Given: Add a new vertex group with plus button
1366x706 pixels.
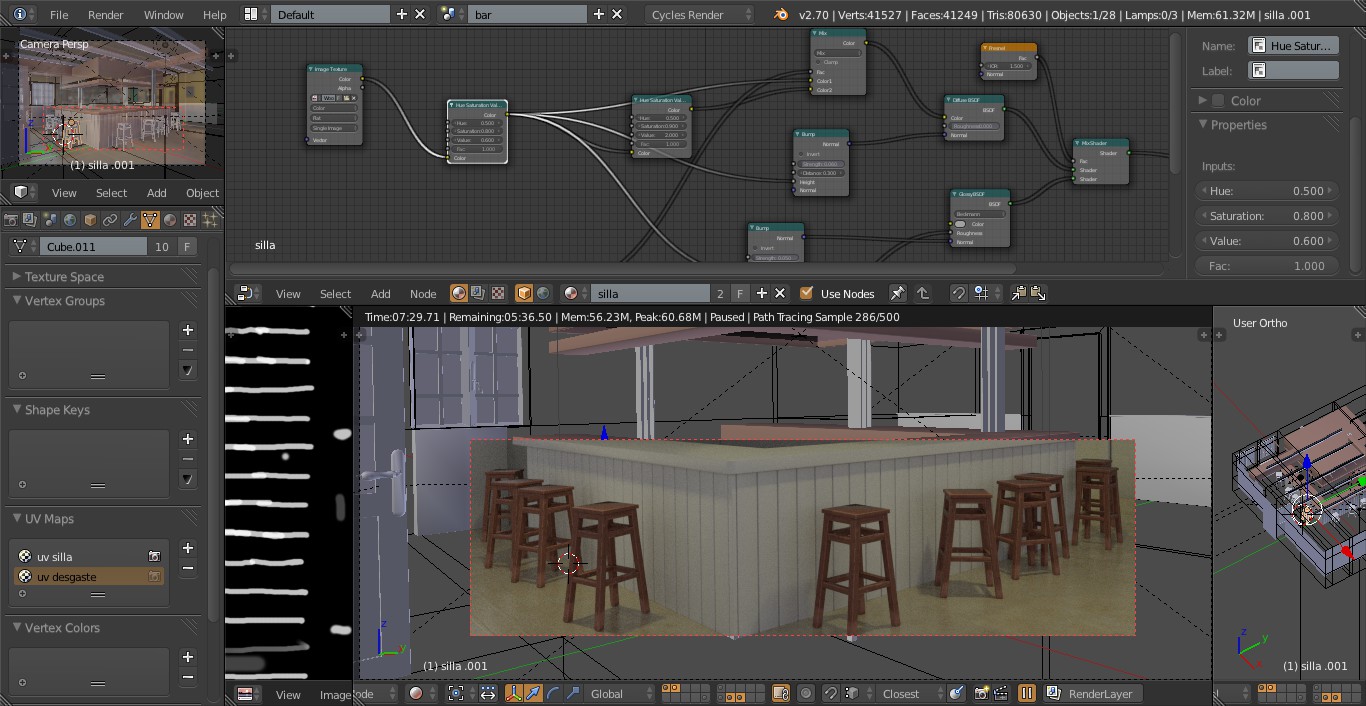Looking at the screenshot, I should coord(187,330).
